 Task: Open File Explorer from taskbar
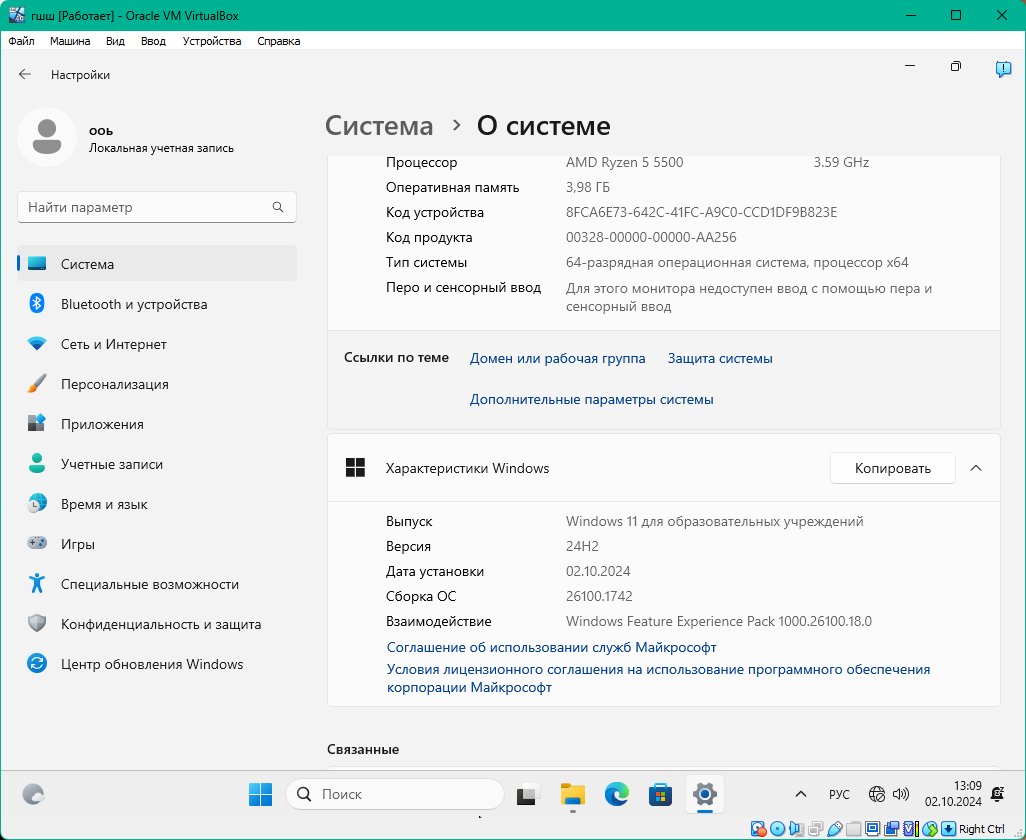572,794
